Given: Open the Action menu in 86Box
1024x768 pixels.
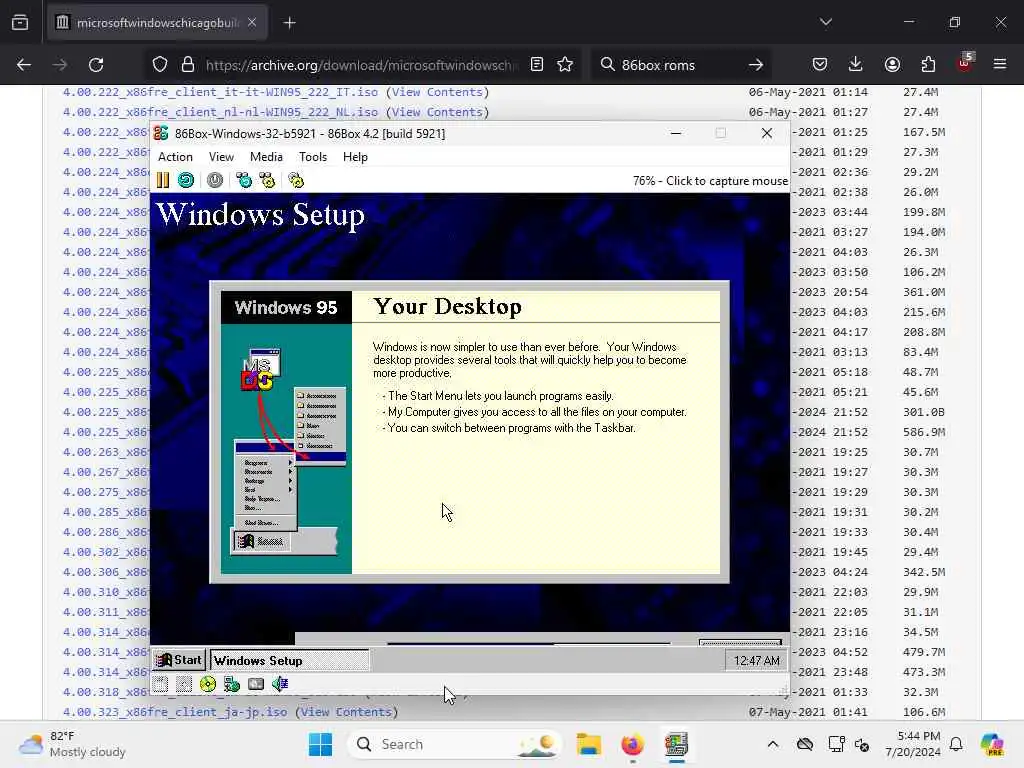Looking at the screenshot, I should pos(176,157).
